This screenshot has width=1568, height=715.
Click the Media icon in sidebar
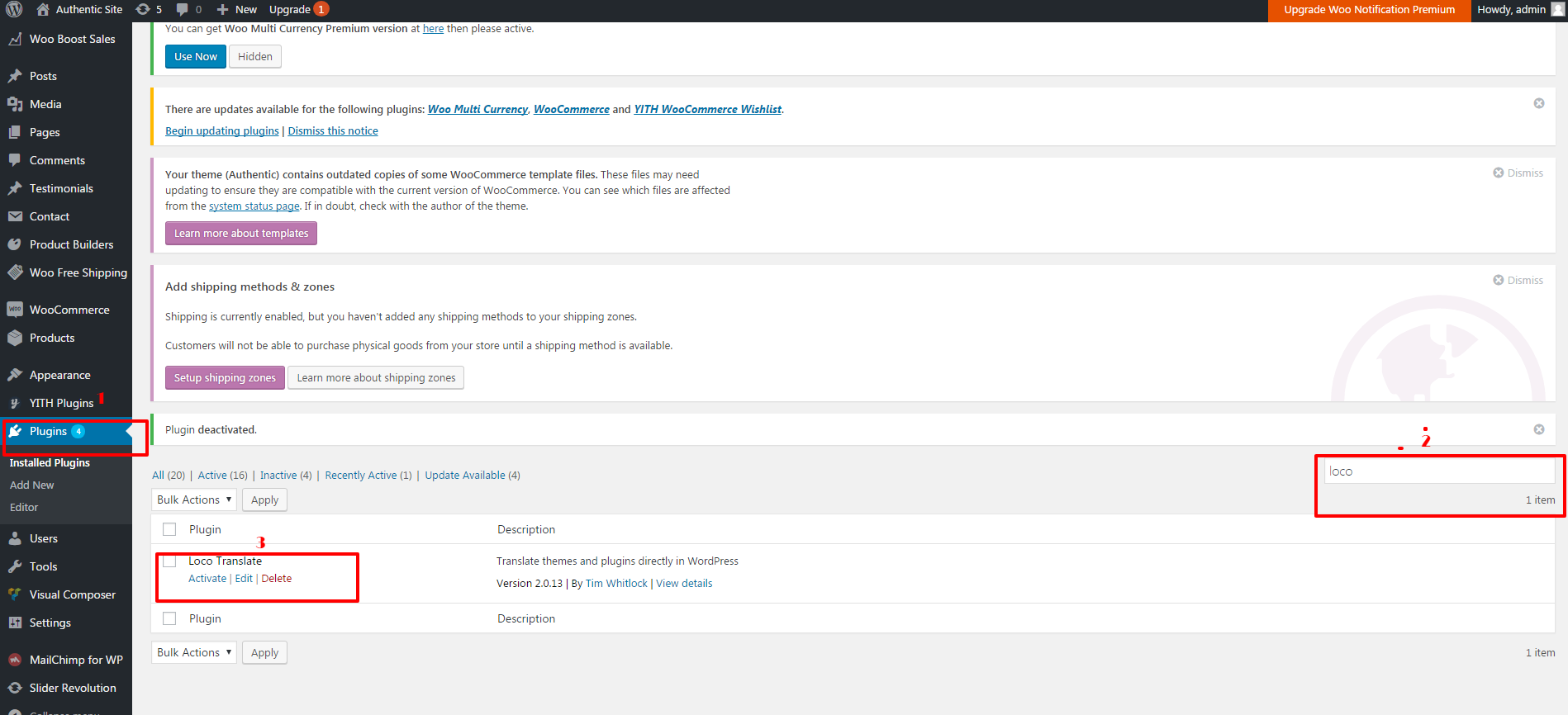(x=15, y=104)
